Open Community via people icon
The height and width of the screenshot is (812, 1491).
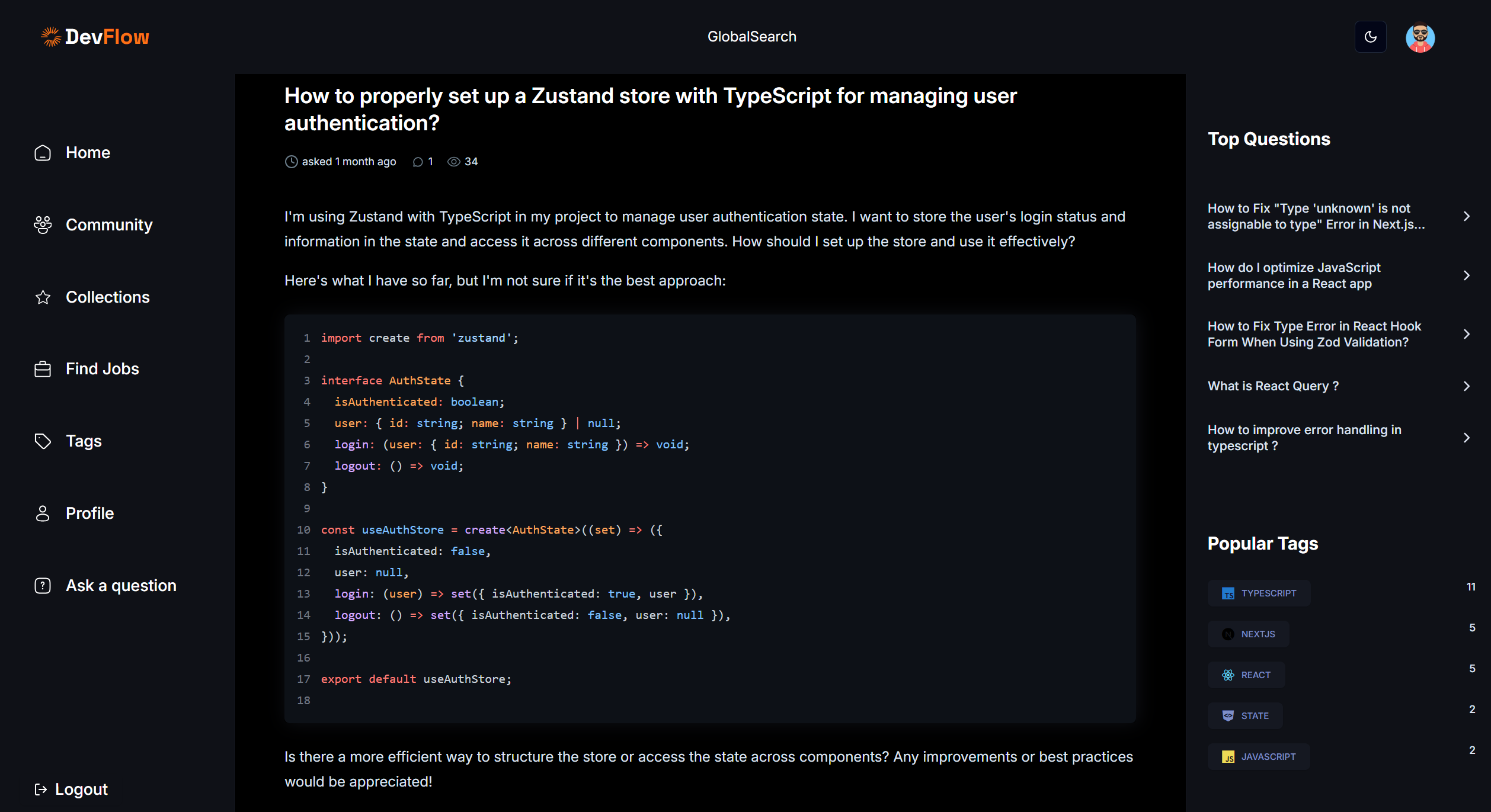pos(43,225)
